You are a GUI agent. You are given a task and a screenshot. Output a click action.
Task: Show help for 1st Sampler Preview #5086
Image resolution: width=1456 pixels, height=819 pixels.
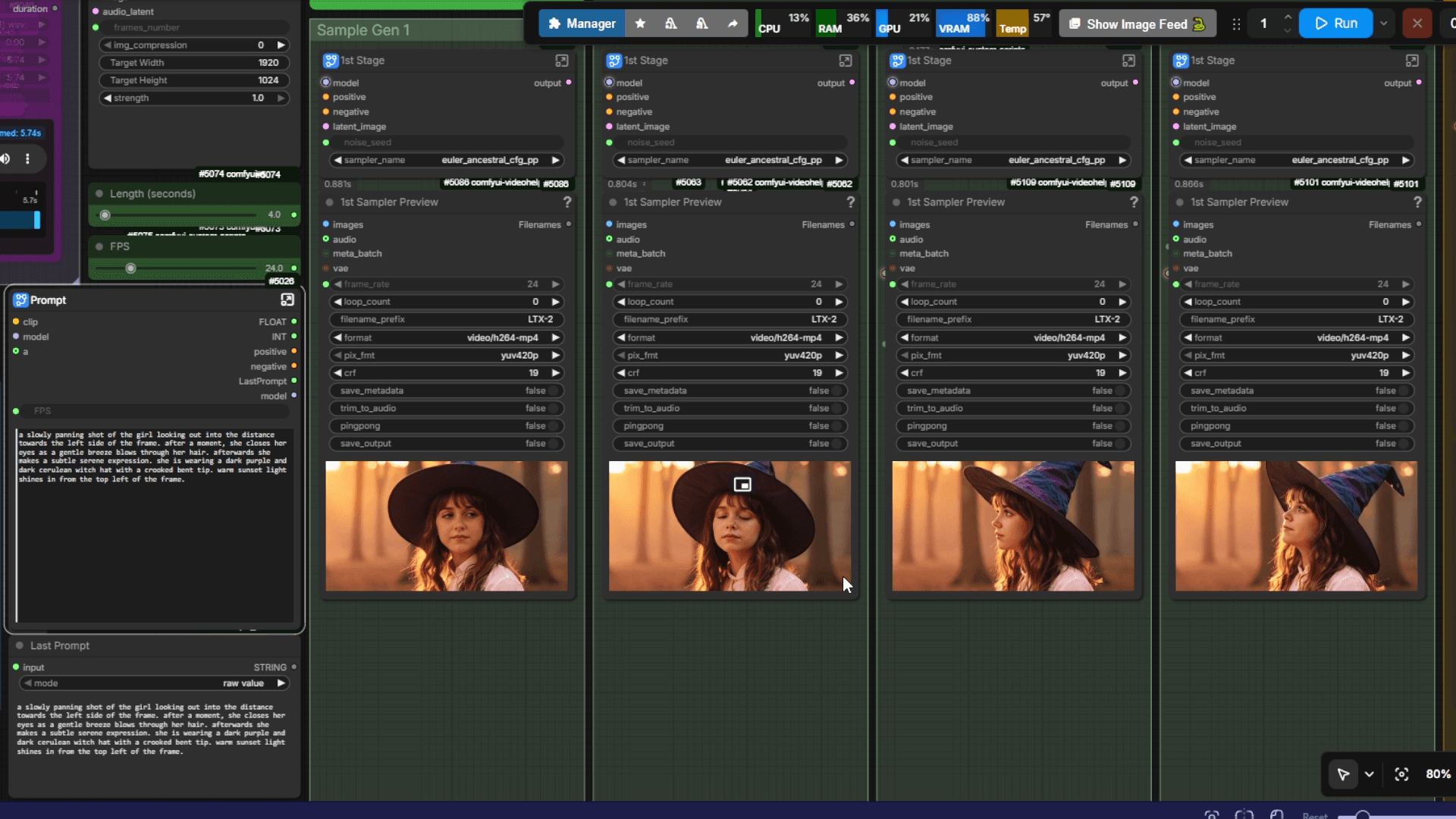point(566,202)
